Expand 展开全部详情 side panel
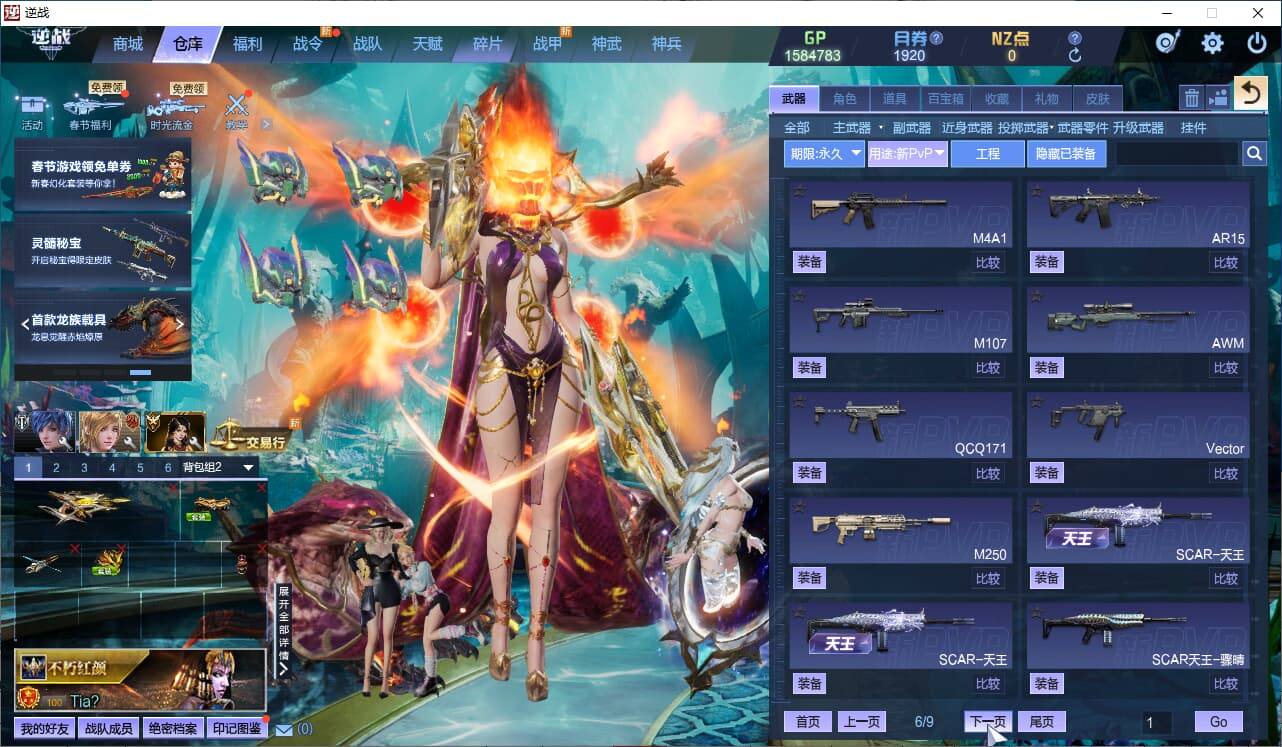Viewport: 1282px width, 747px height. tap(283, 630)
